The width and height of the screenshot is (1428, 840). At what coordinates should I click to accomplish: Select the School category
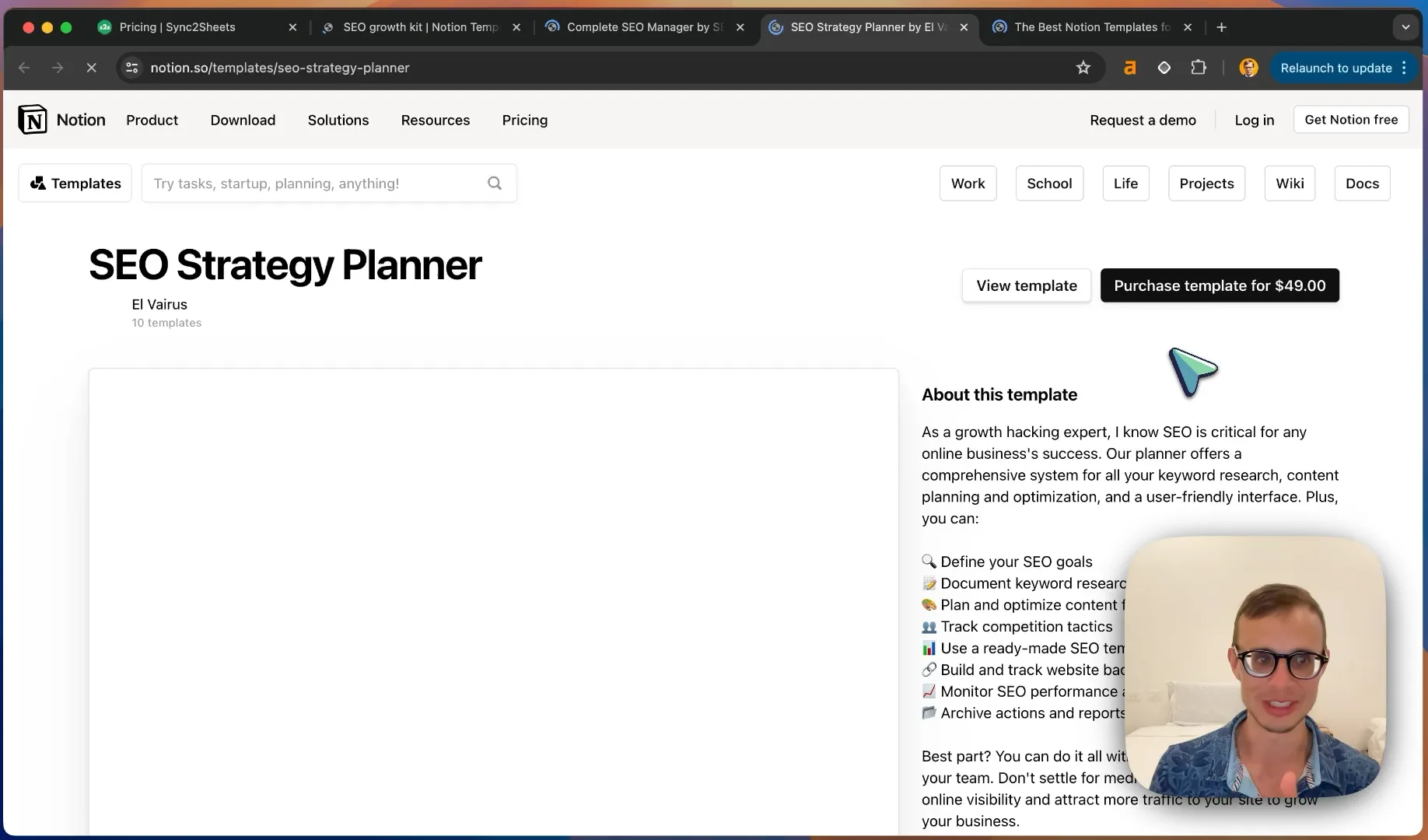[1049, 184]
